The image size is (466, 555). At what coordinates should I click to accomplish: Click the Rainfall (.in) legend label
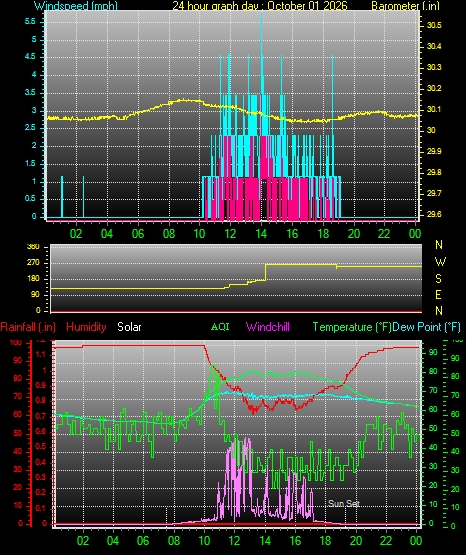pos(28,327)
